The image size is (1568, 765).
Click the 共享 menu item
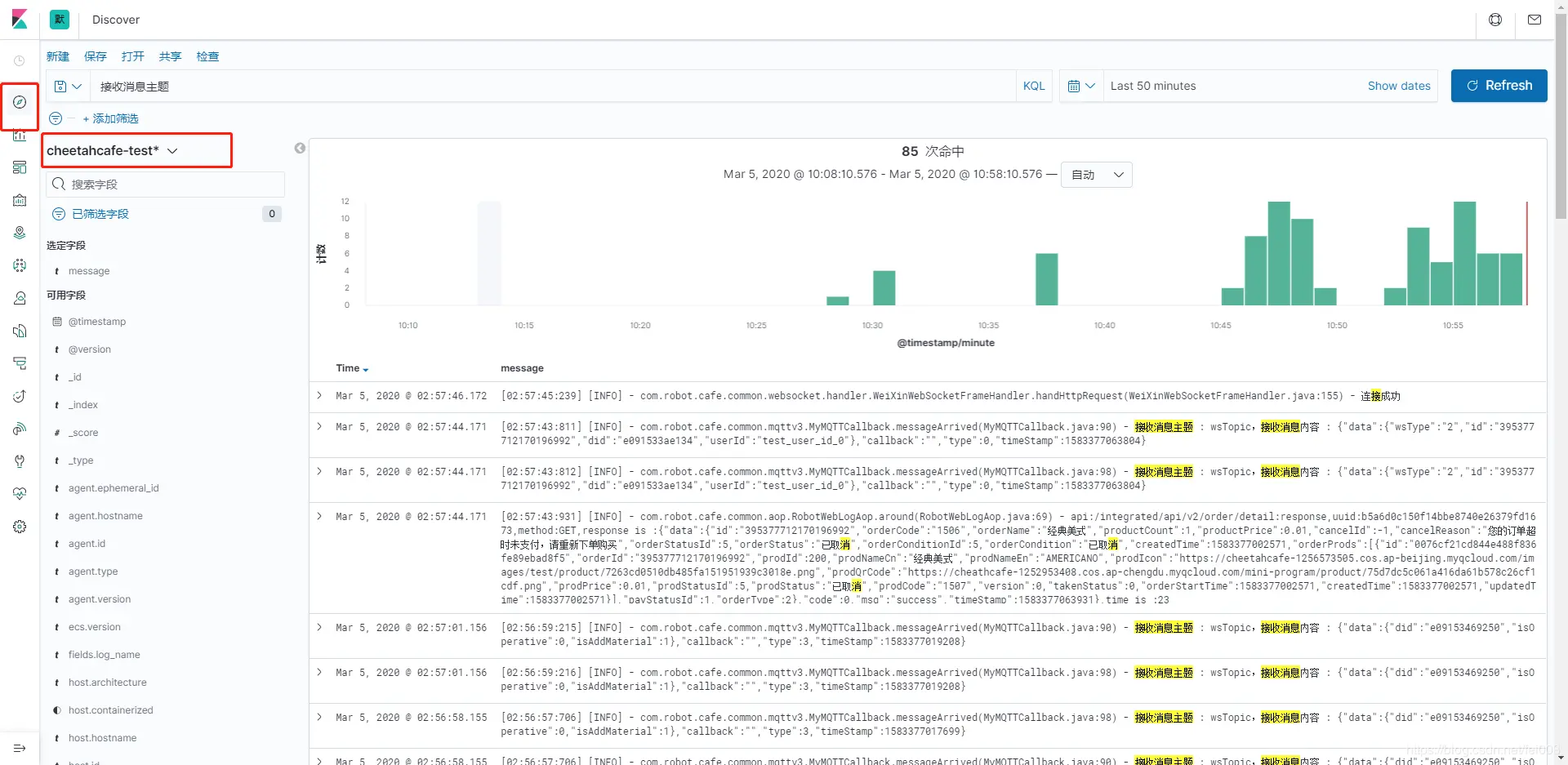coord(171,56)
